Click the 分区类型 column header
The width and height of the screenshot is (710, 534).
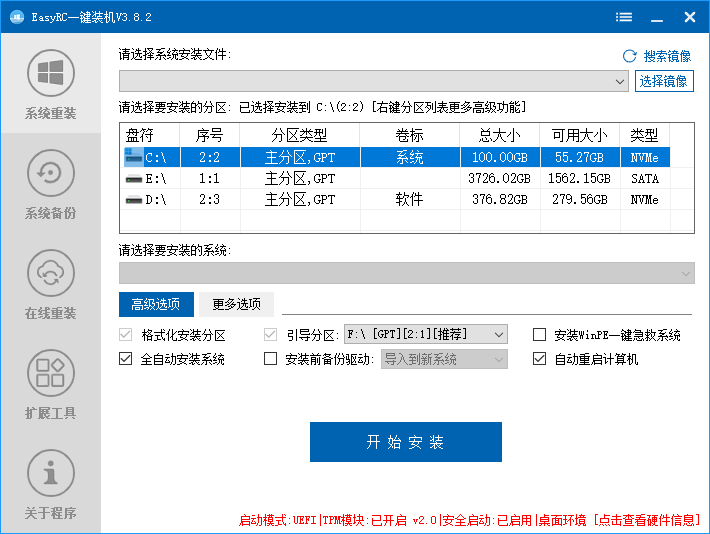pyautogui.click(x=300, y=135)
